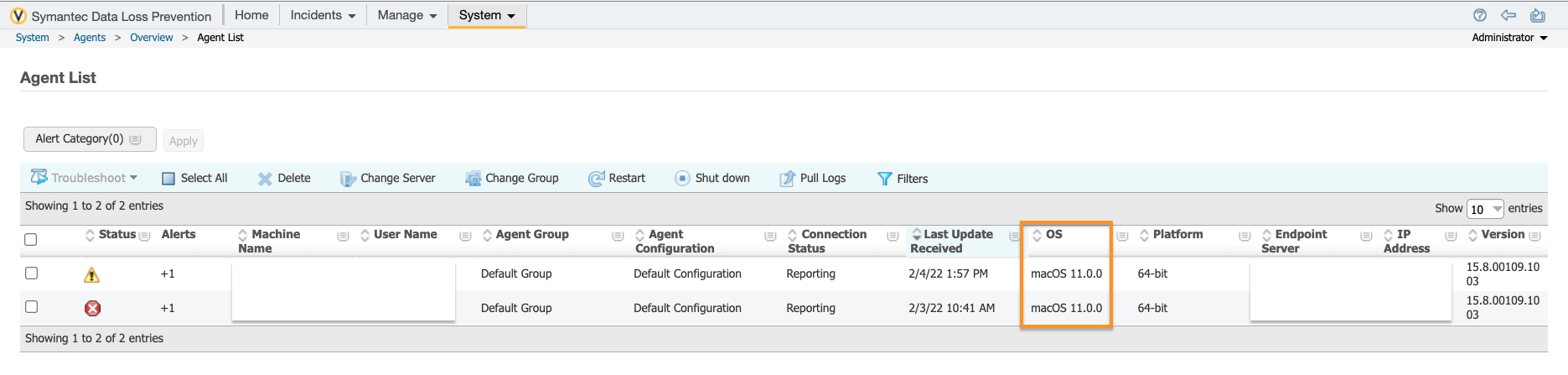Sort by Connection Status column header
The height and width of the screenshot is (375, 1568).
(x=827, y=242)
